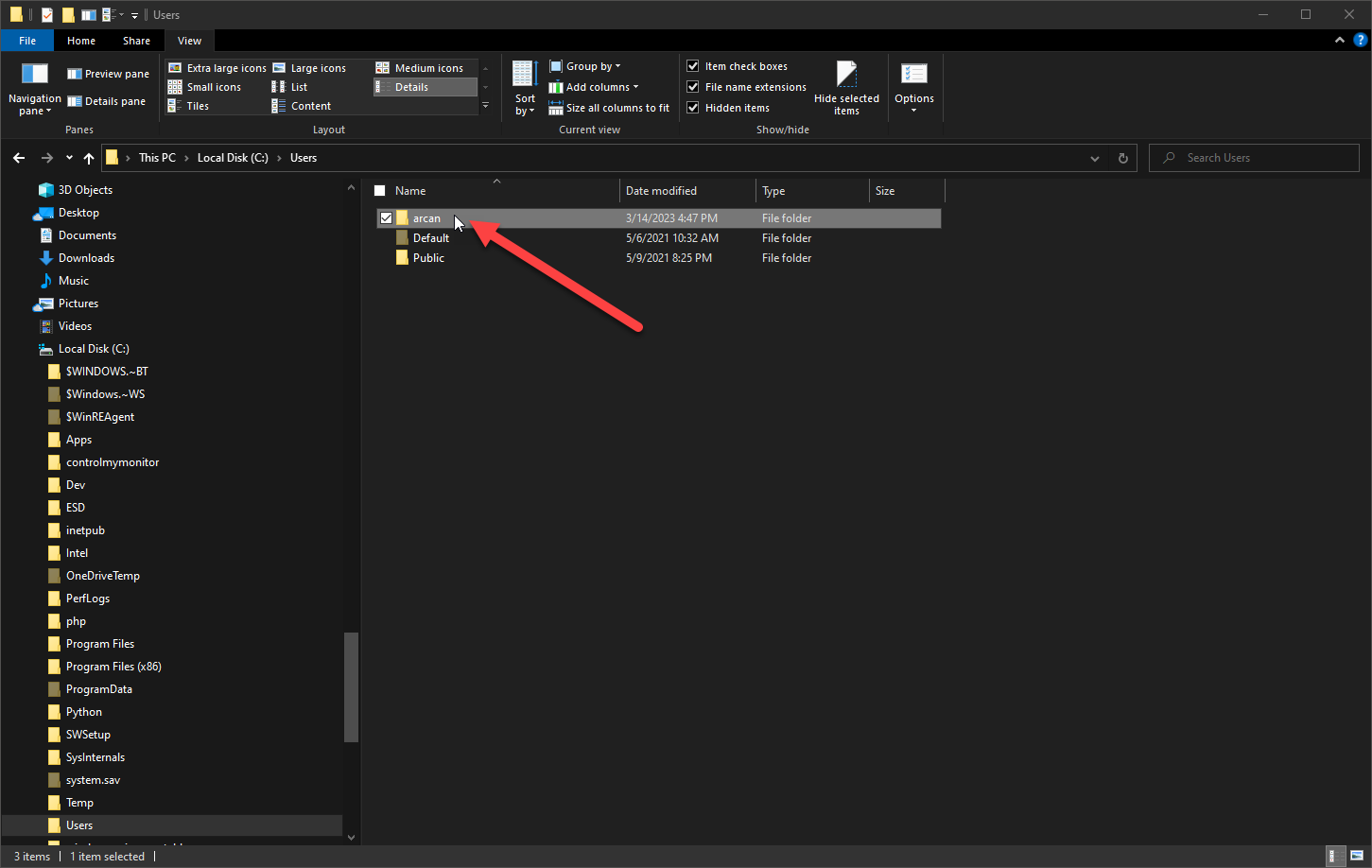Click Size all columns to fit
Viewport: 1372px width, 868px height.
pos(609,108)
